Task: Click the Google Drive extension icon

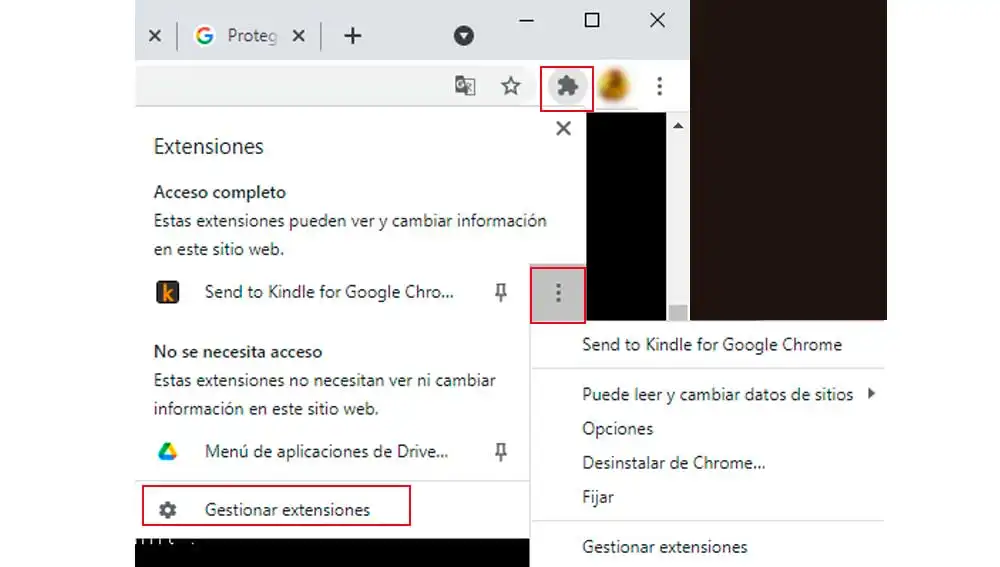Action: pos(168,452)
